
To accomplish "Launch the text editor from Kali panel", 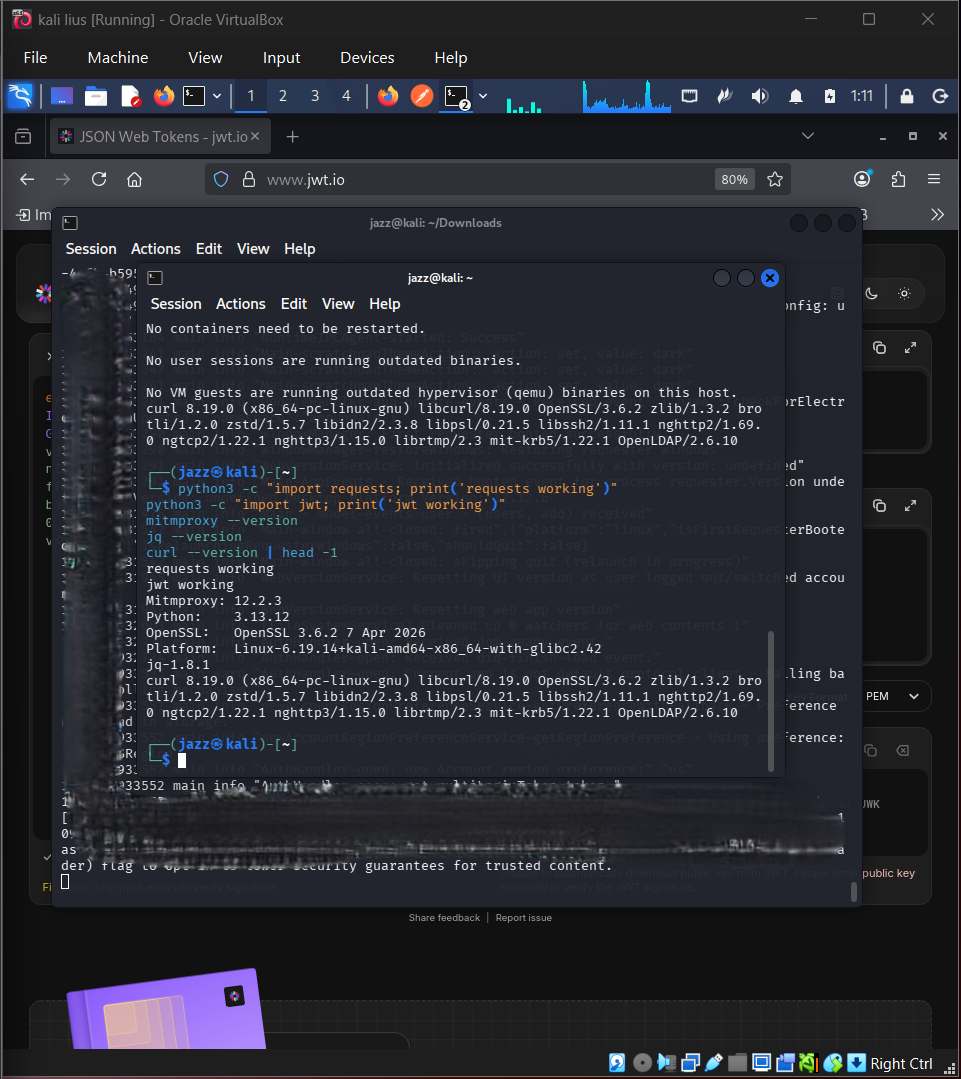I will (130, 96).
